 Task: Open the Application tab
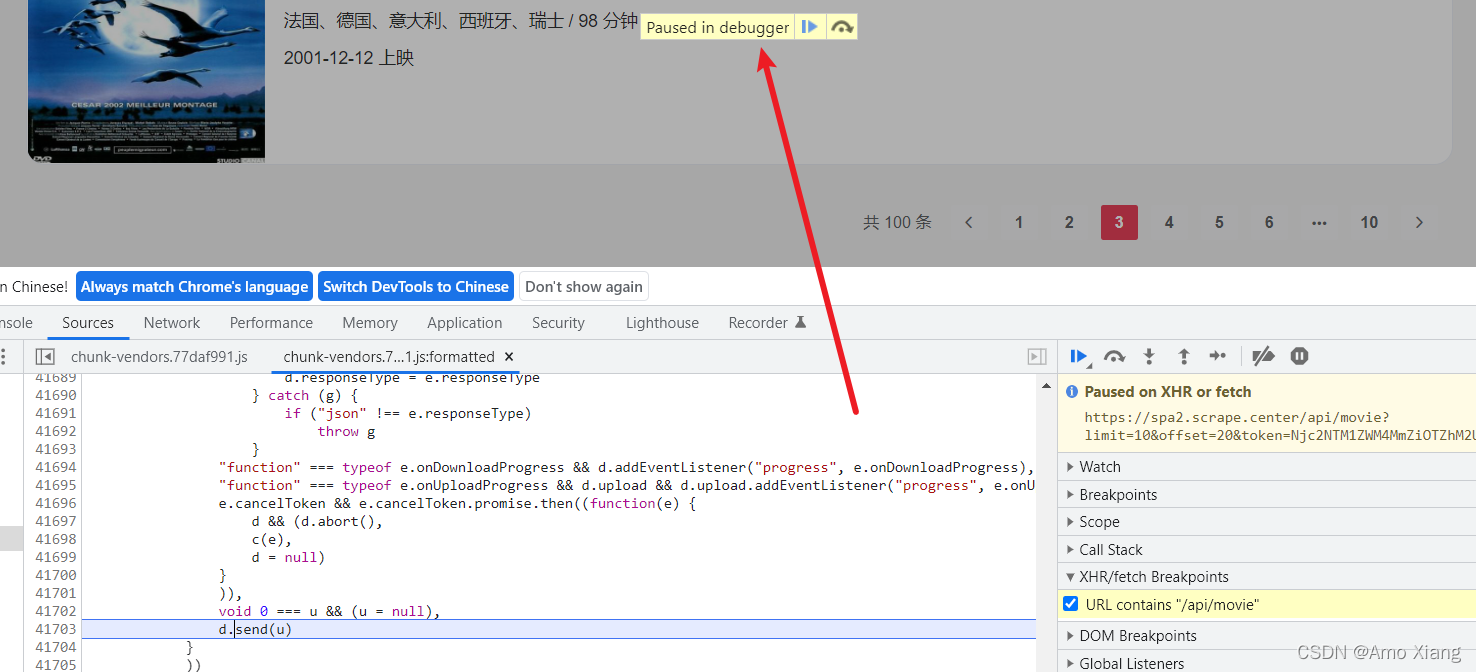tap(465, 323)
